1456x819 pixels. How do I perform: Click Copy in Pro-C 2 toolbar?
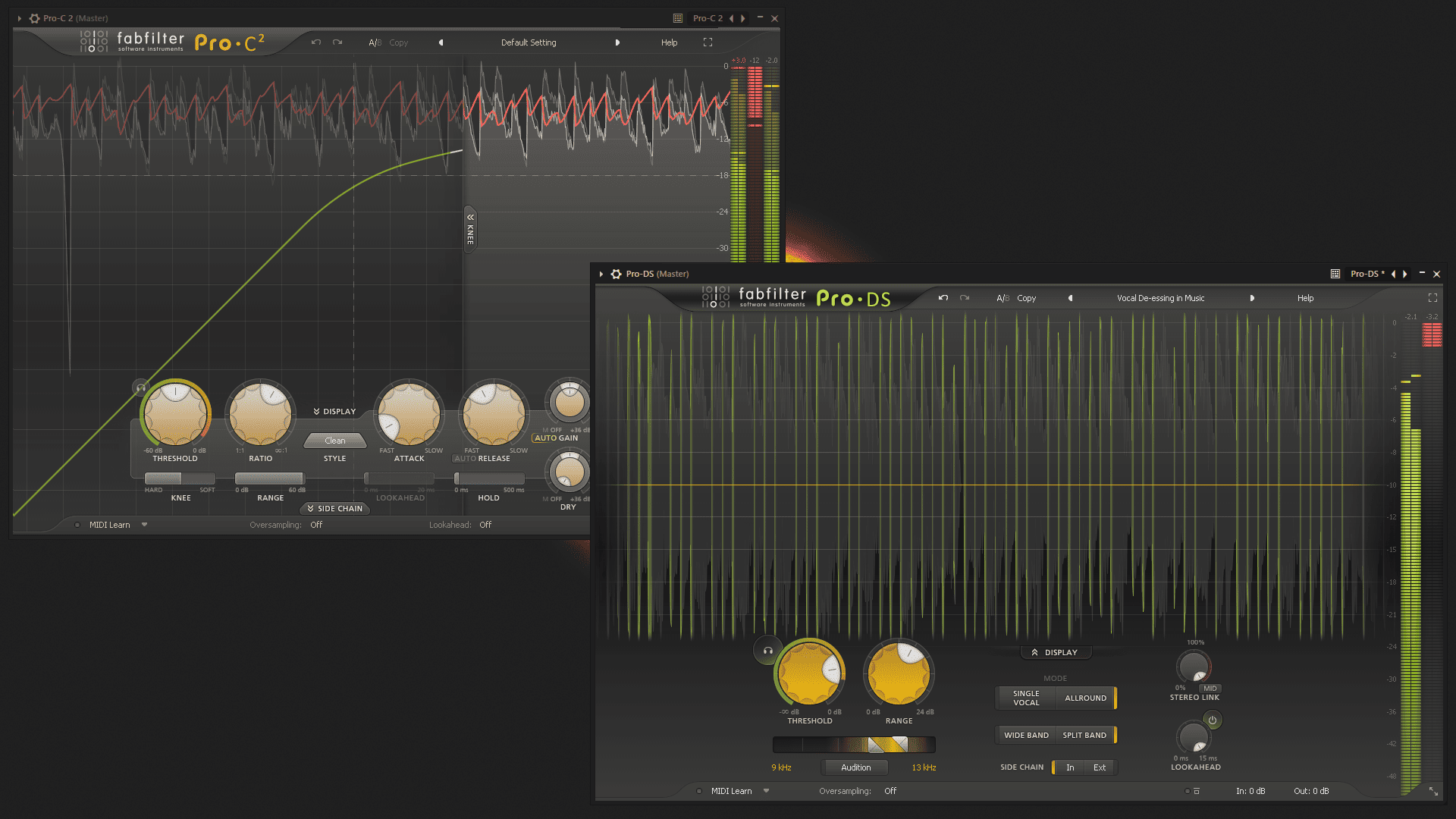[x=398, y=42]
